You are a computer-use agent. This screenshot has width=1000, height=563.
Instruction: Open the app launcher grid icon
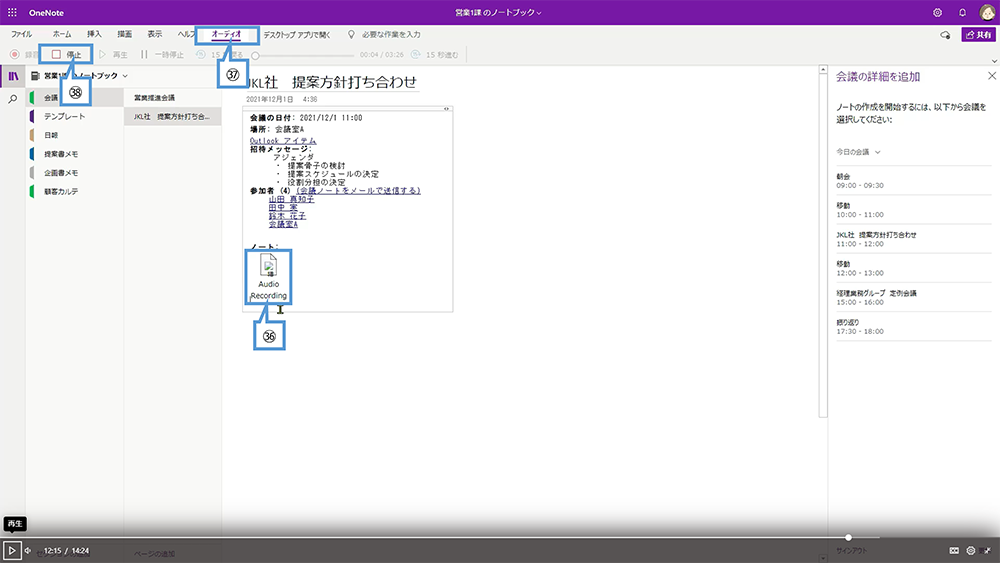coord(12,12)
